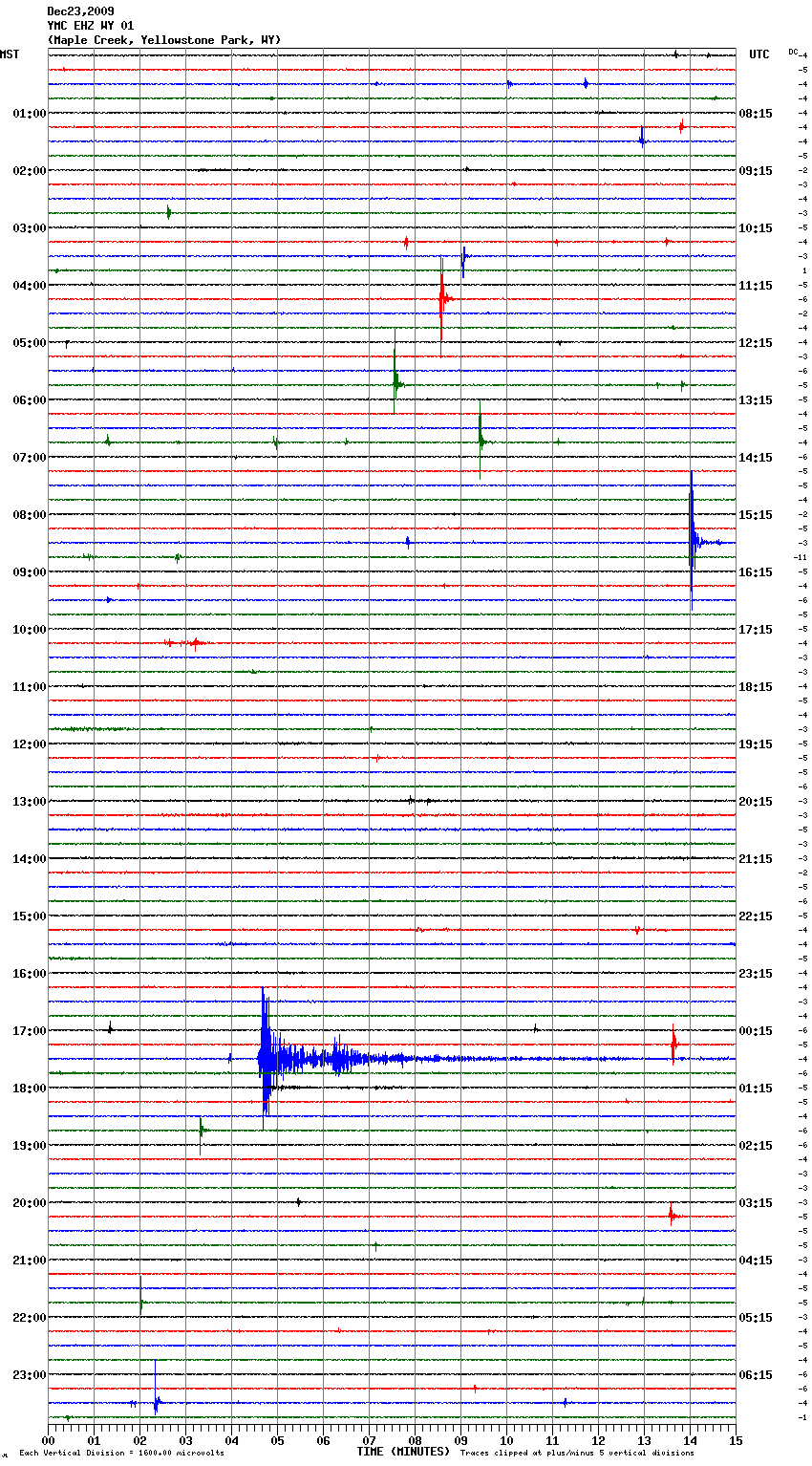Click the 05 minute axis tick label
The image size is (812, 1466).
(x=277, y=1440)
